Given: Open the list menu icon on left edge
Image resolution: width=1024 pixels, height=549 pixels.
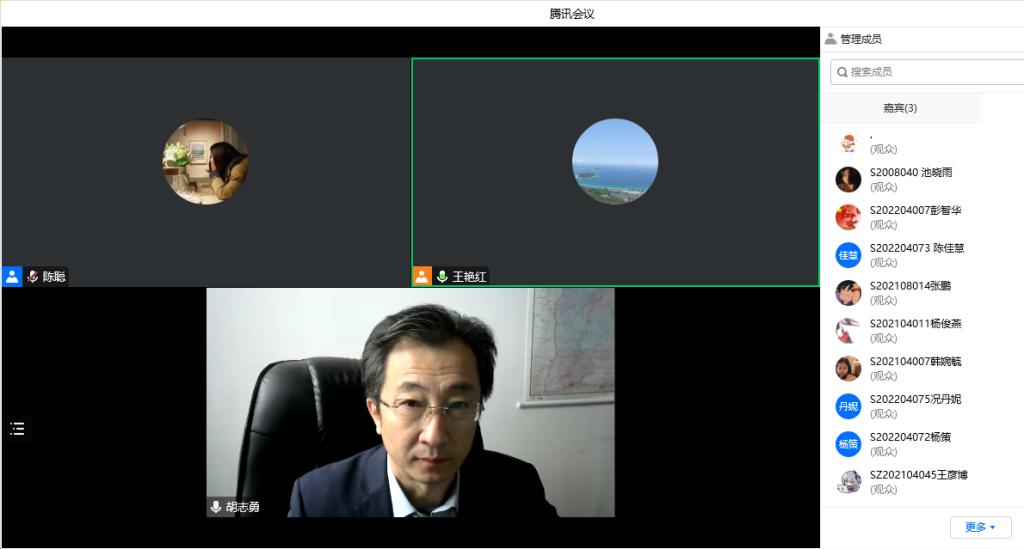Looking at the screenshot, I should (17, 429).
